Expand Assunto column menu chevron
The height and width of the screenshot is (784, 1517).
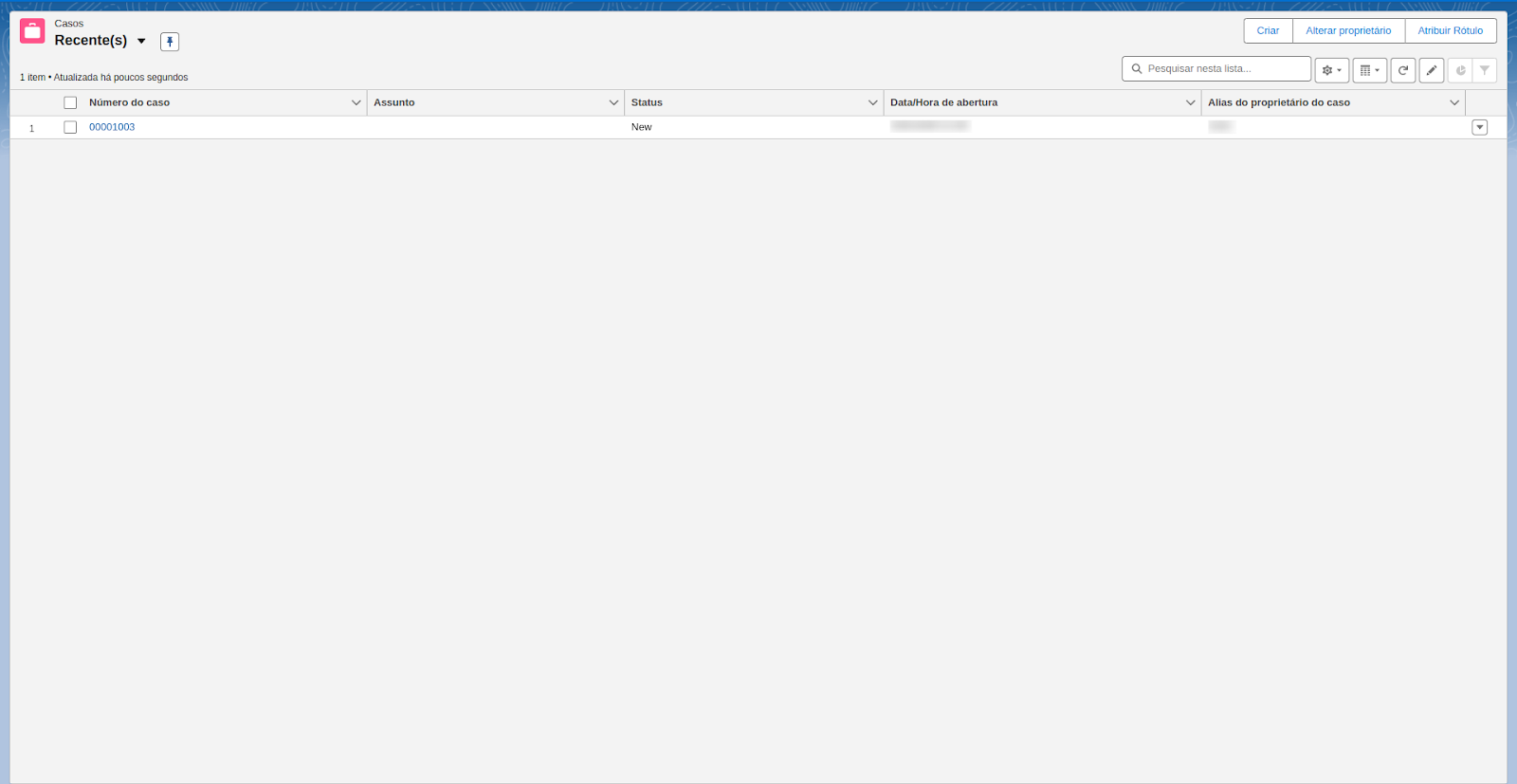point(613,102)
